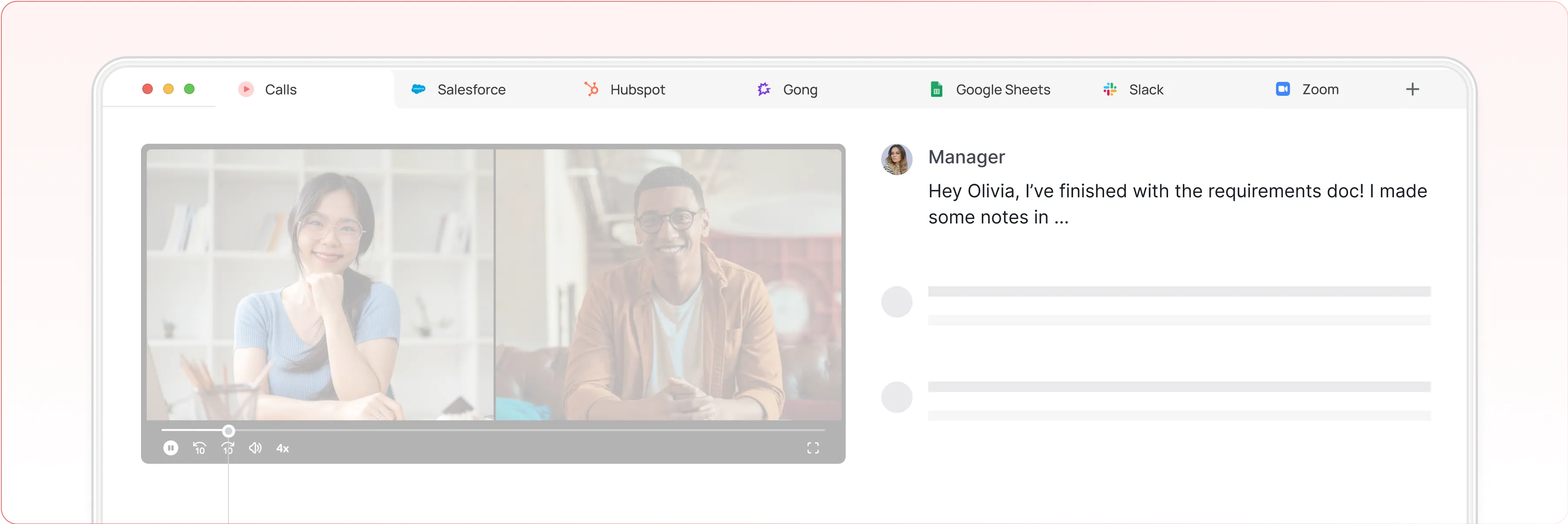
Task: Click the green maximize dot
Action: click(189, 89)
